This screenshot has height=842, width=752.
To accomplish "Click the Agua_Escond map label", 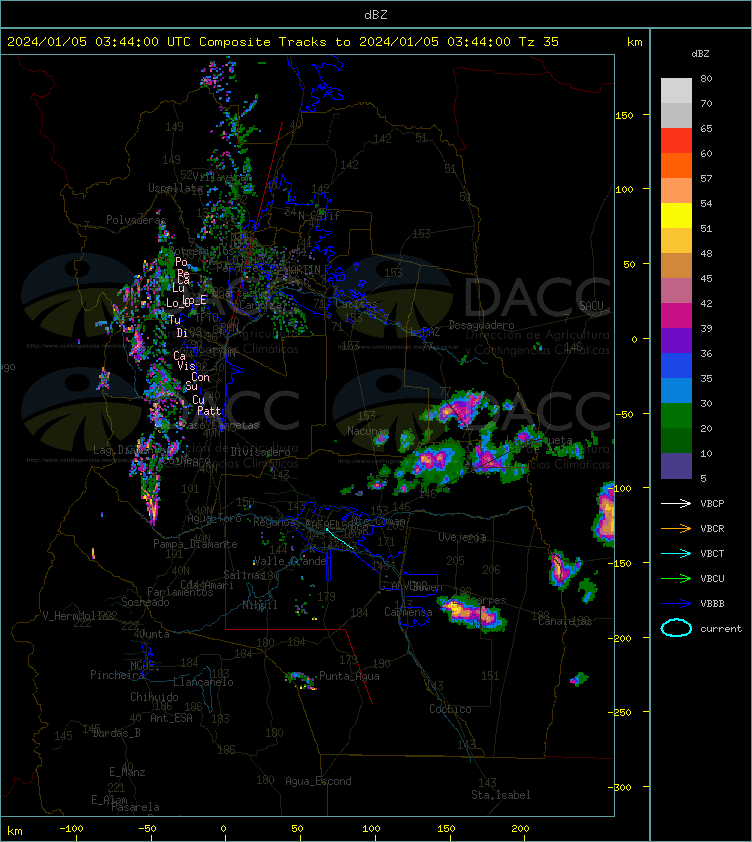I will [318, 781].
